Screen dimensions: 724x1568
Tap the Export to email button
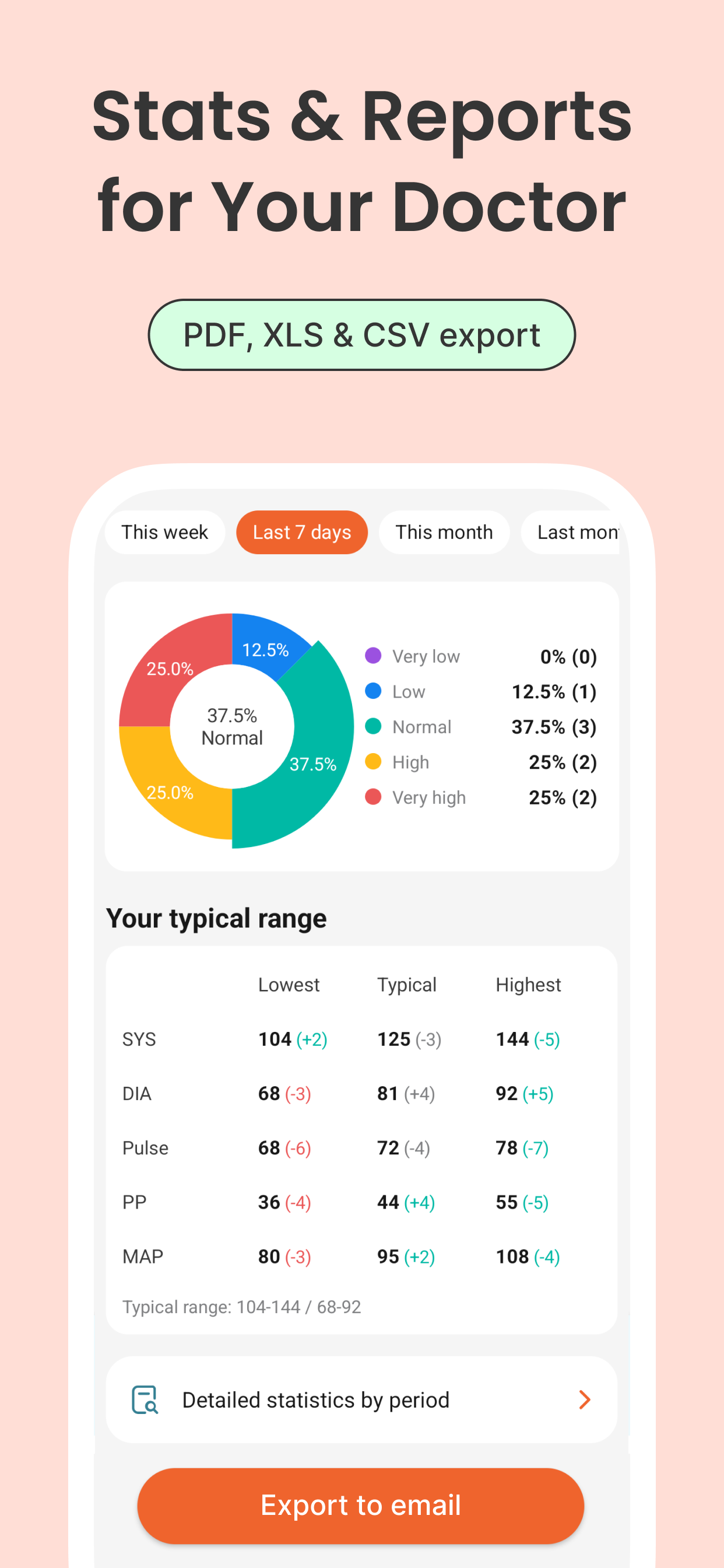click(x=361, y=1506)
